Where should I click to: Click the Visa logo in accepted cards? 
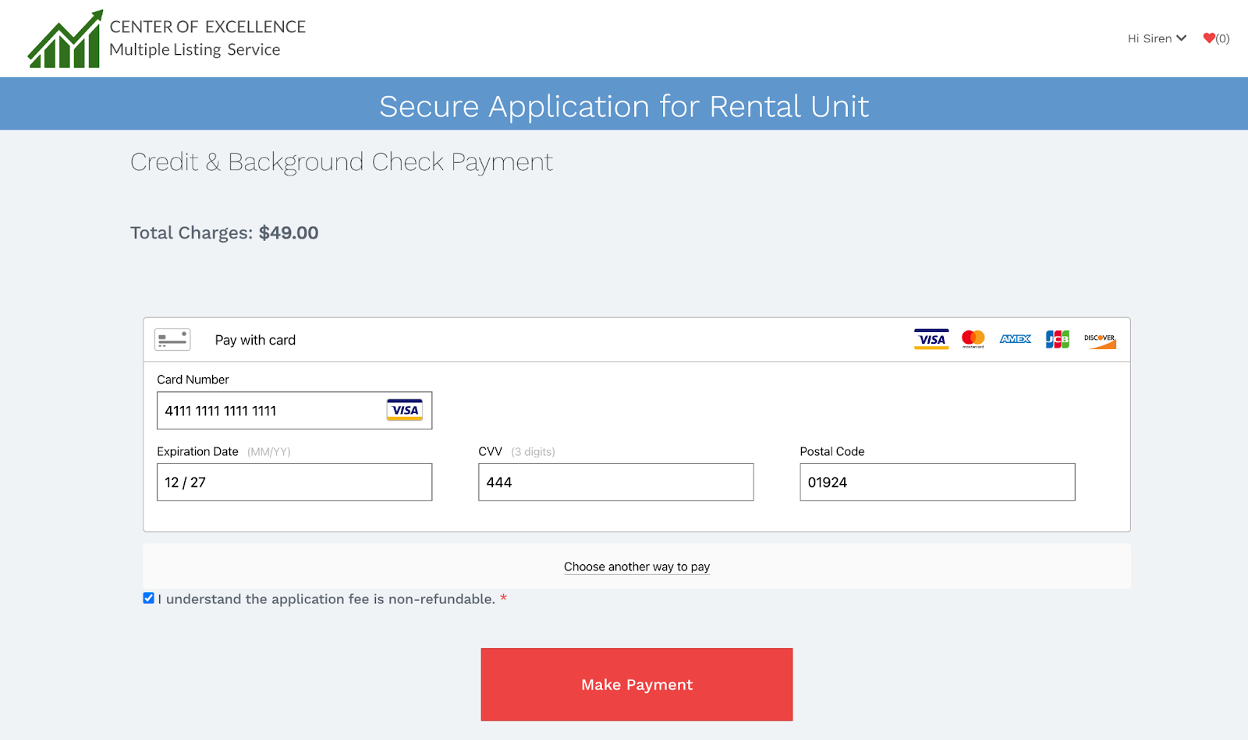(x=931, y=340)
